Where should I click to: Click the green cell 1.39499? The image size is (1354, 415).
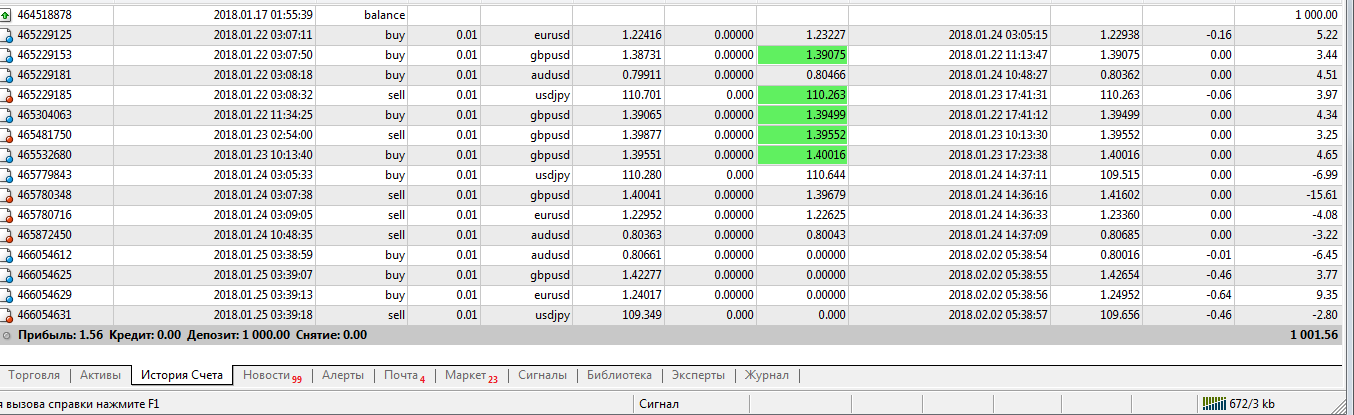802,115
